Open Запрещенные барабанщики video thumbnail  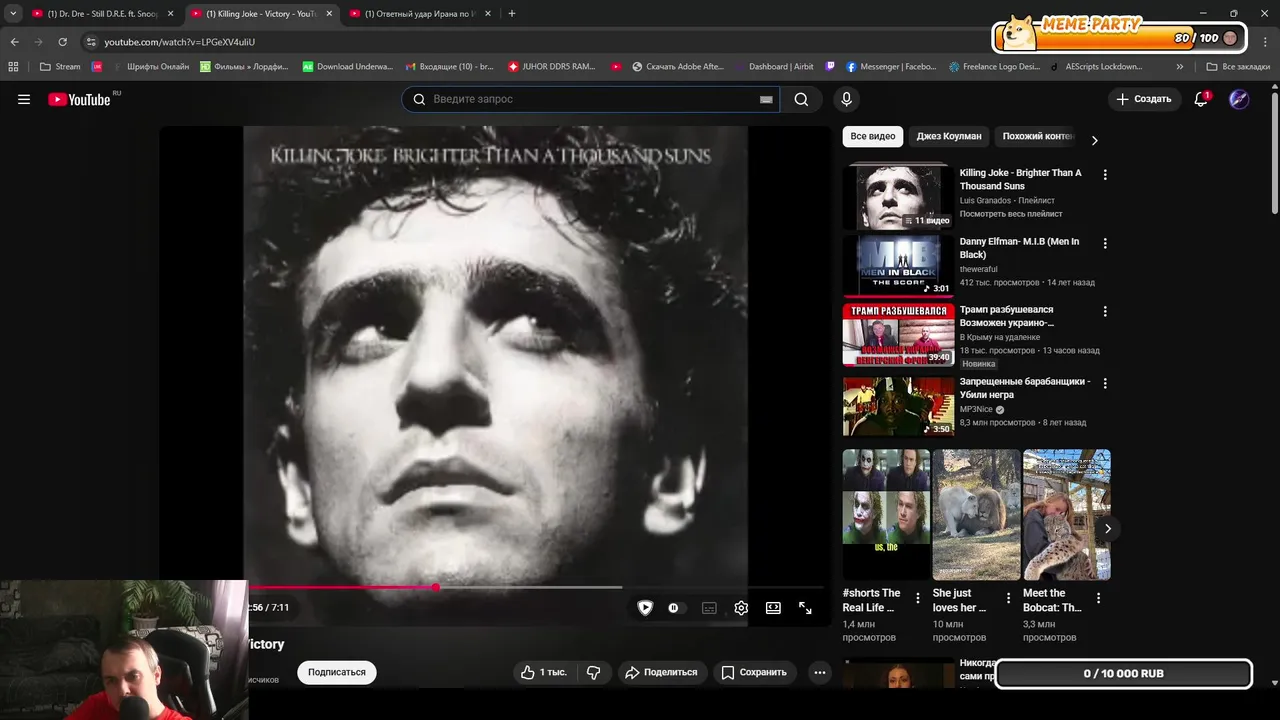[x=898, y=406]
